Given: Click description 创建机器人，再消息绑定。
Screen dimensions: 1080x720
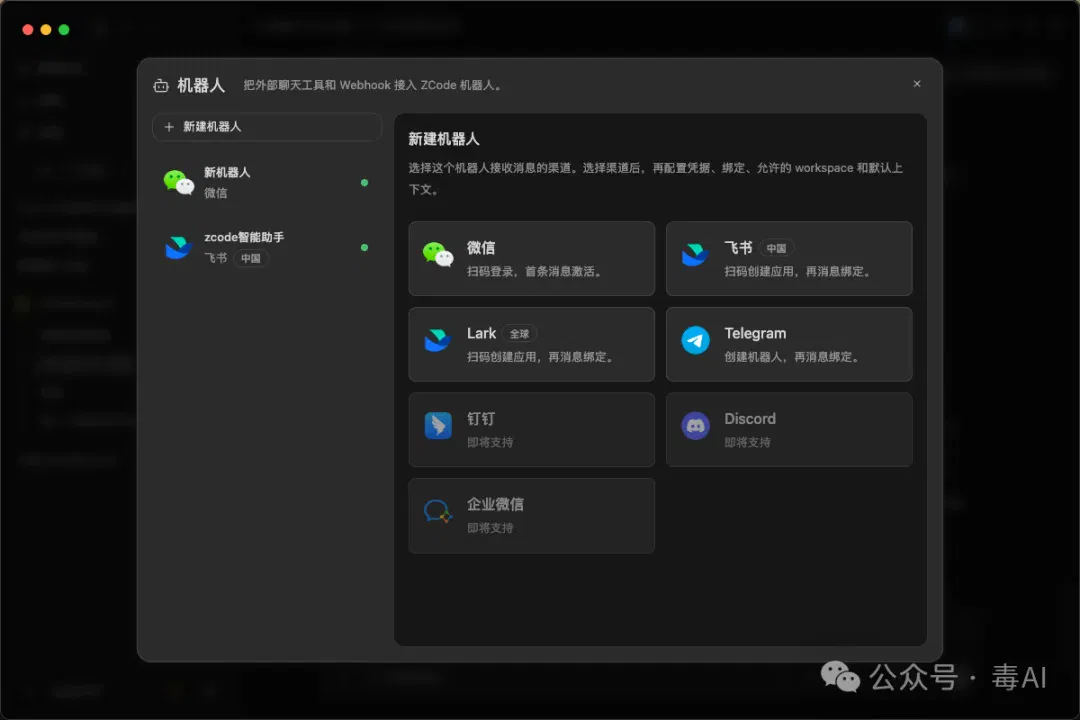Looking at the screenshot, I should tap(793, 357).
